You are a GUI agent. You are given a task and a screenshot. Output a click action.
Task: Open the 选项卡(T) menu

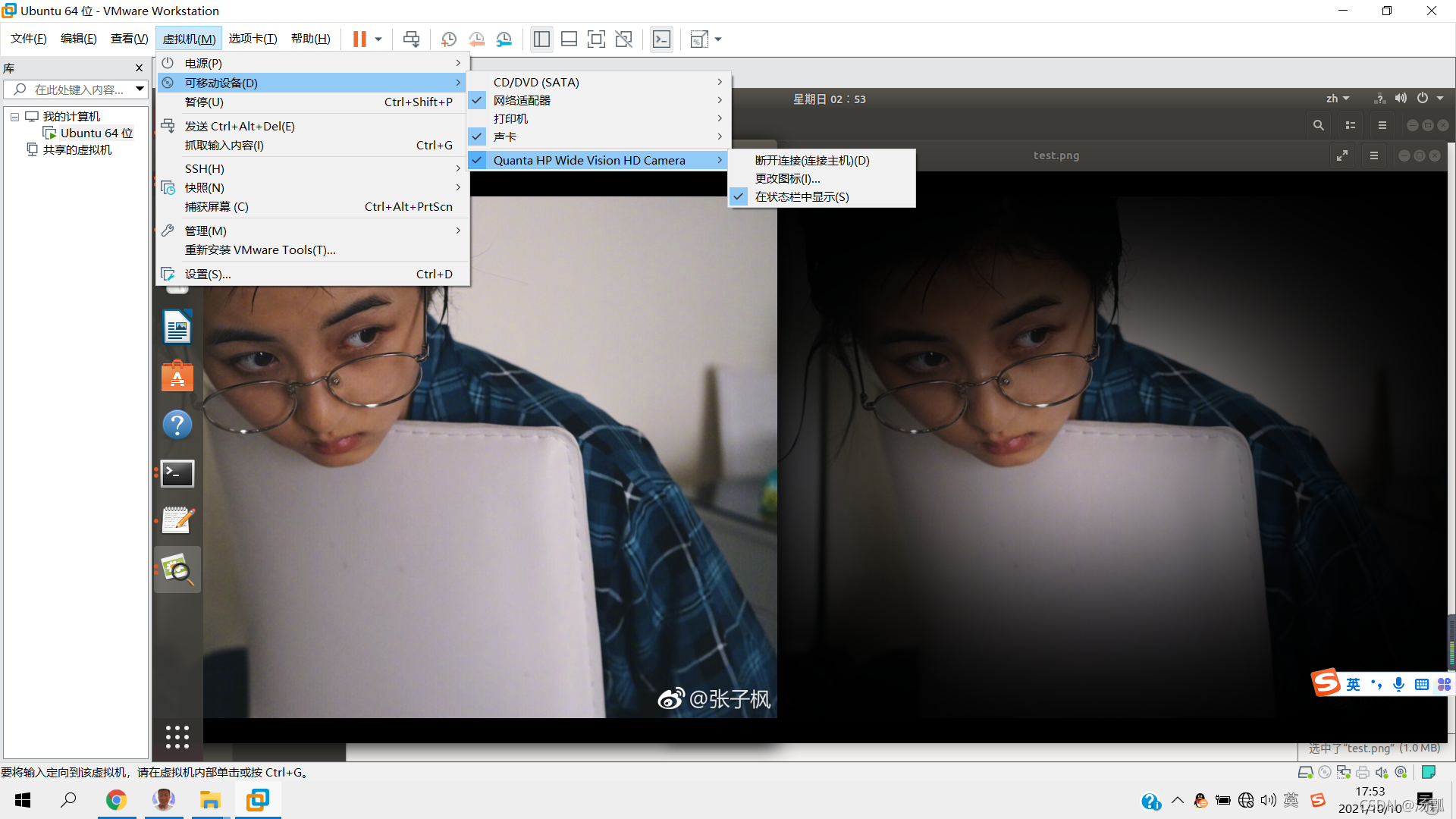click(253, 39)
